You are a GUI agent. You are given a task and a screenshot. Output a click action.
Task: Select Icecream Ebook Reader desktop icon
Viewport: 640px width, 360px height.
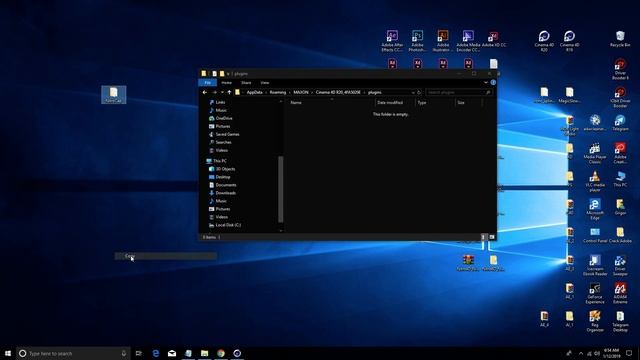coord(595,265)
